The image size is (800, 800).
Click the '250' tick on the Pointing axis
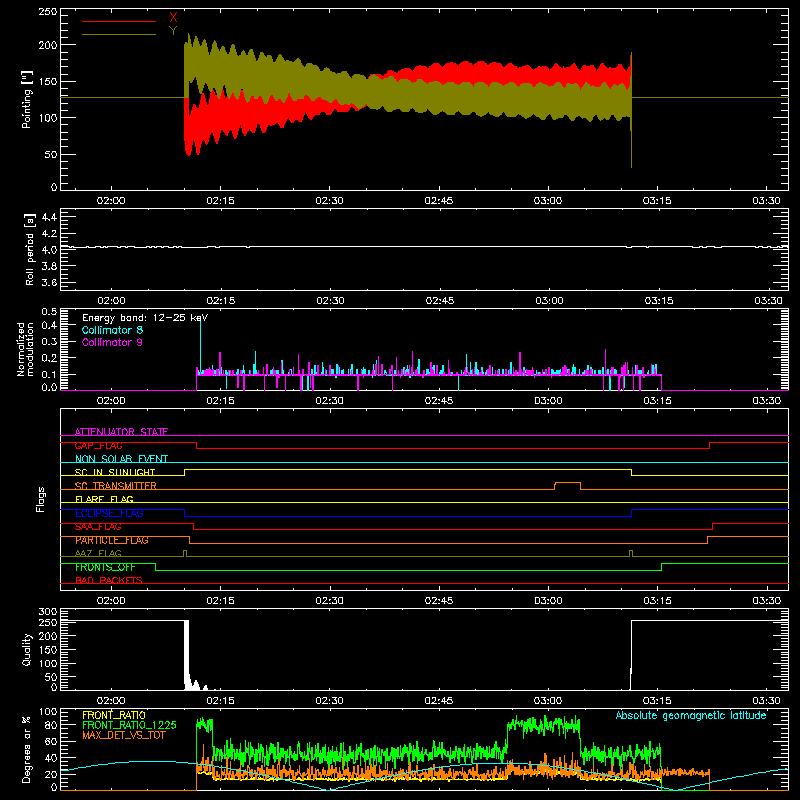pos(47,12)
